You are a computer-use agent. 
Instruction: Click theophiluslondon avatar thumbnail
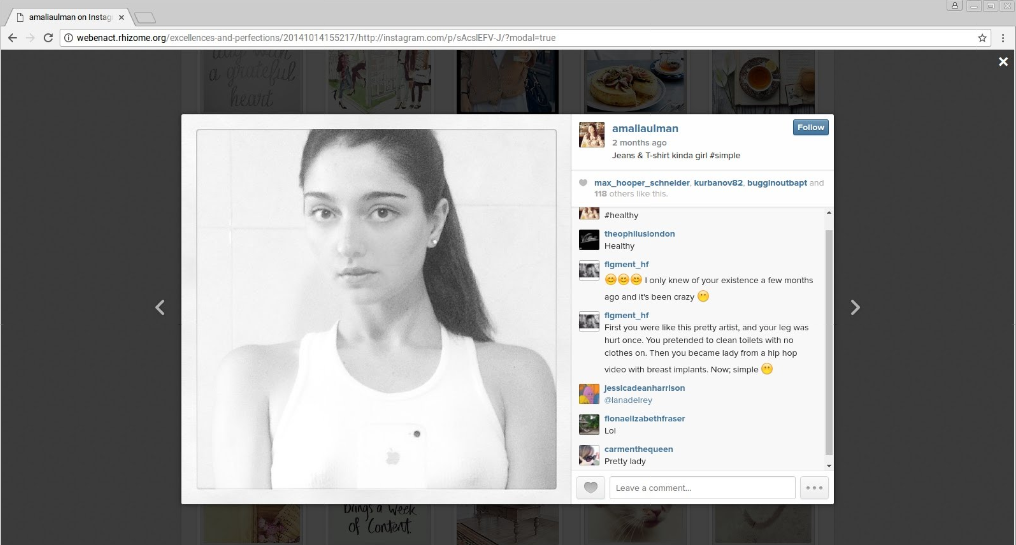[589, 240]
